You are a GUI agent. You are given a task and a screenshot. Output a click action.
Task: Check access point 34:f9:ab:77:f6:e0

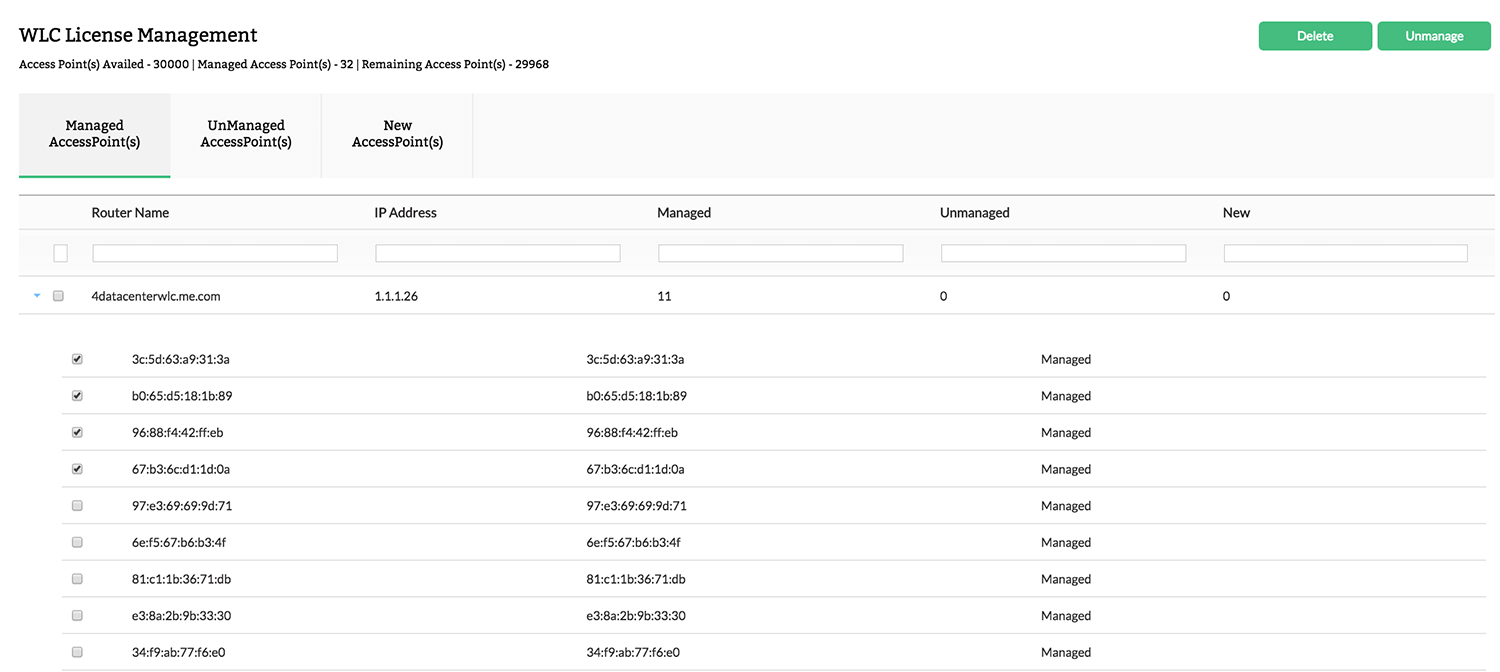[x=77, y=651]
